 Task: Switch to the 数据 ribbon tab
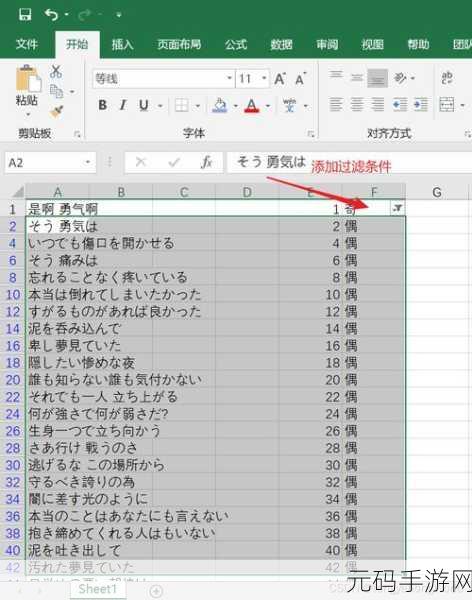(x=281, y=44)
